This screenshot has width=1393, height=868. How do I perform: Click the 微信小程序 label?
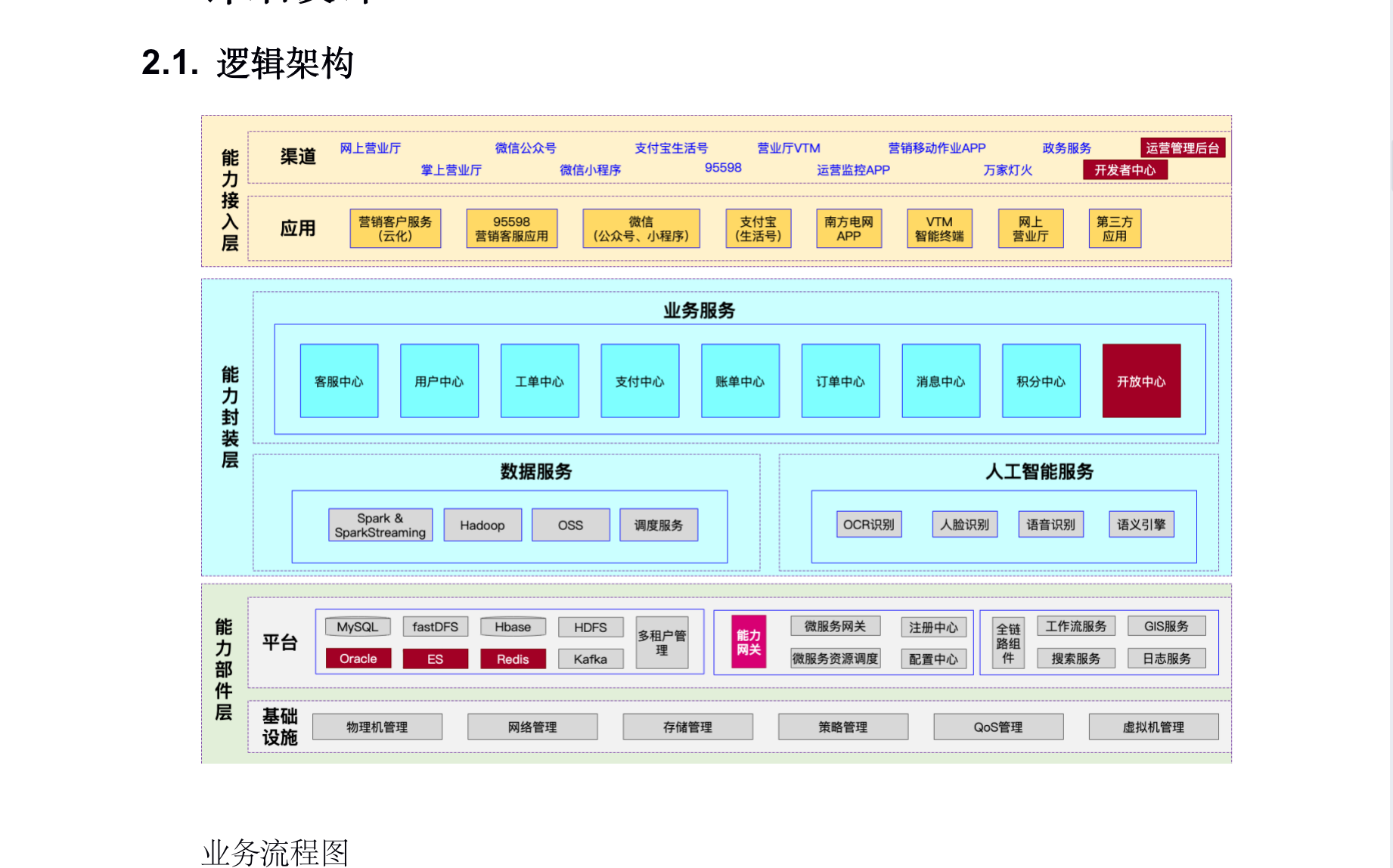pos(591,170)
